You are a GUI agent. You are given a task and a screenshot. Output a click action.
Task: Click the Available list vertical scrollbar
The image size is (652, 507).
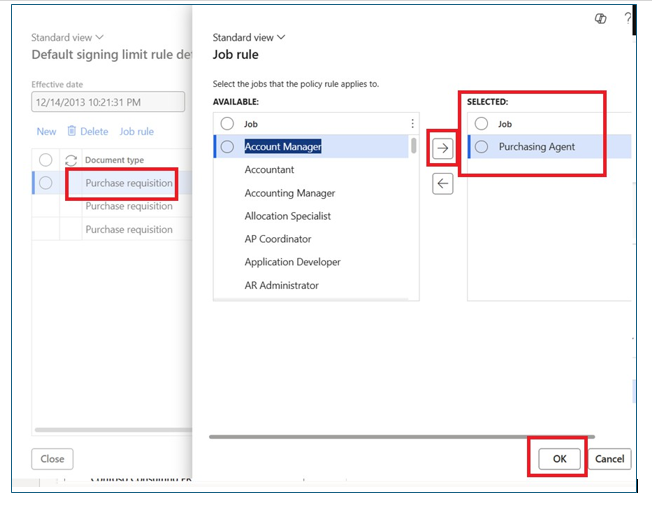(414, 147)
